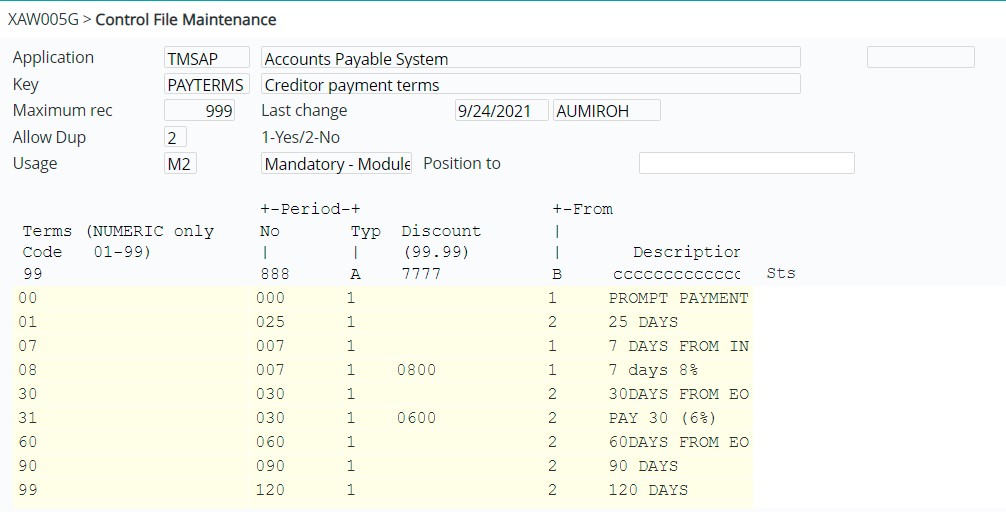The height and width of the screenshot is (512, 1006).
Task: Select the Maximum rec field showing 999
Action: coord(200,111)
